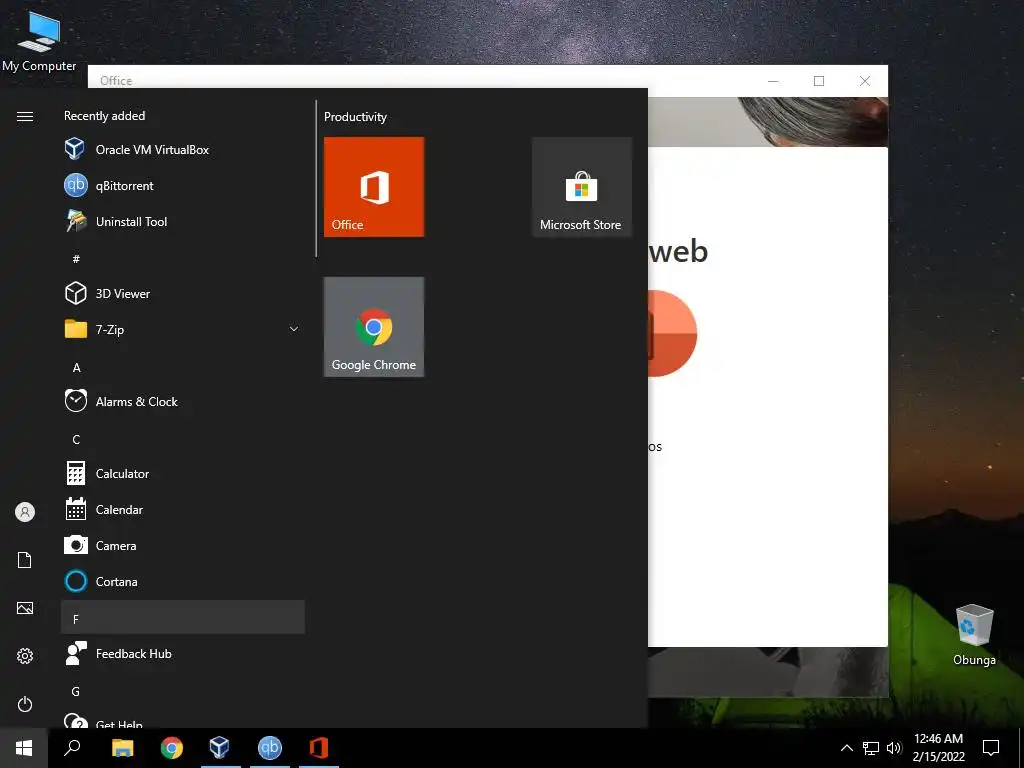The image size is (1024, 768).
Task: Select the Obunga recycle bin icon
Action: click(974, 635)
